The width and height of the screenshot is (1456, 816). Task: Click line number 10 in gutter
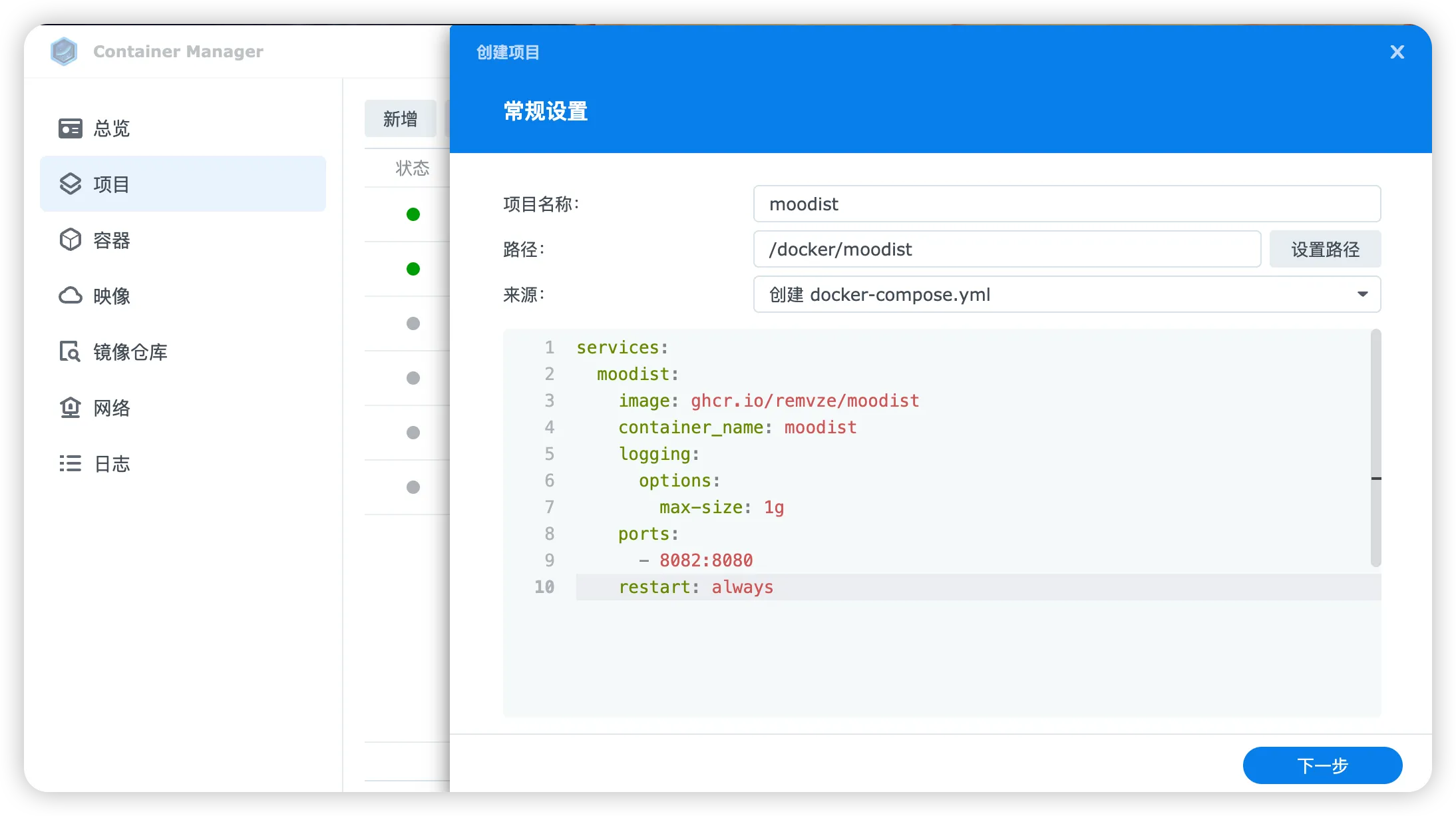coord(544,587)
